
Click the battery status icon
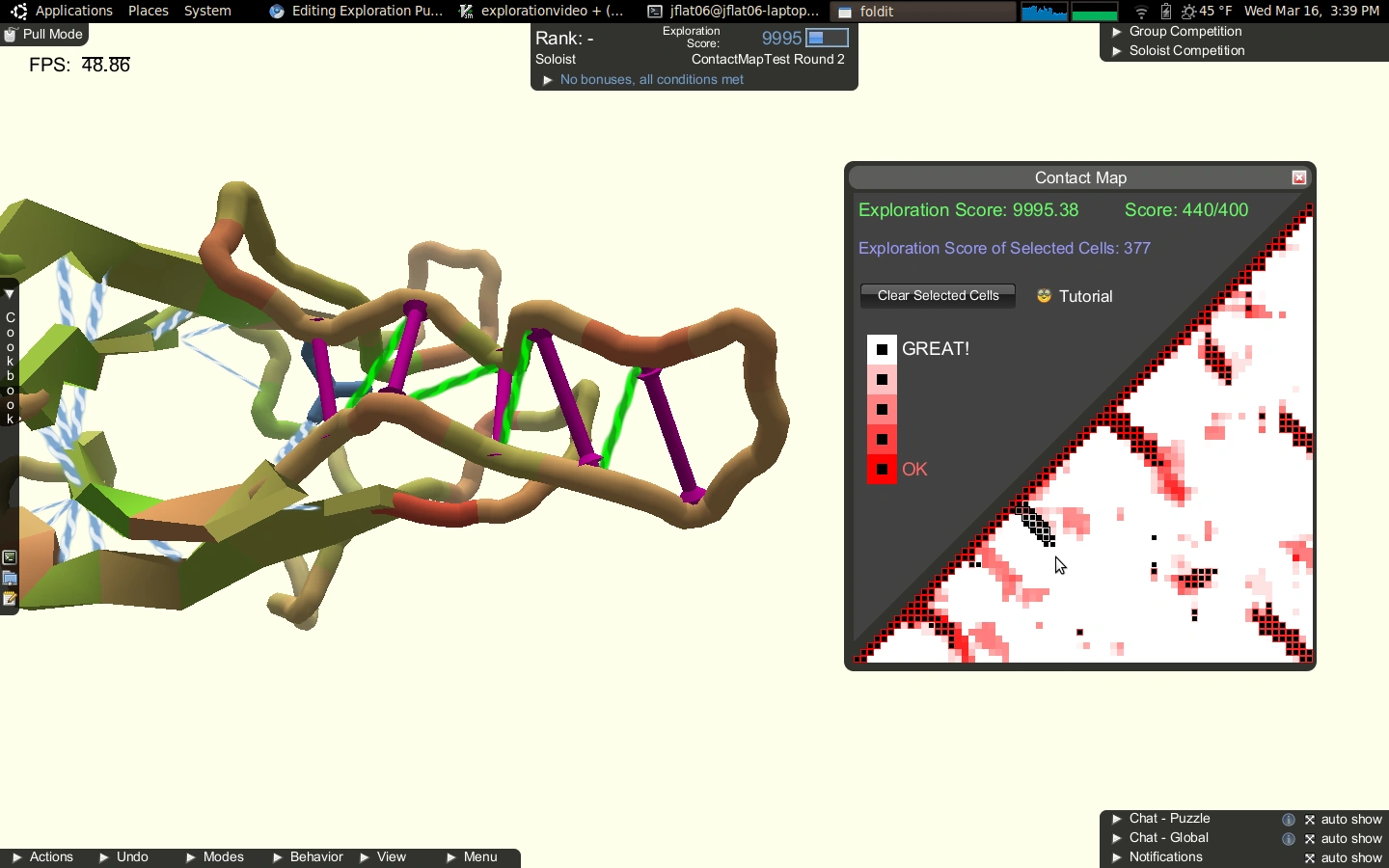coord(1166,12)
